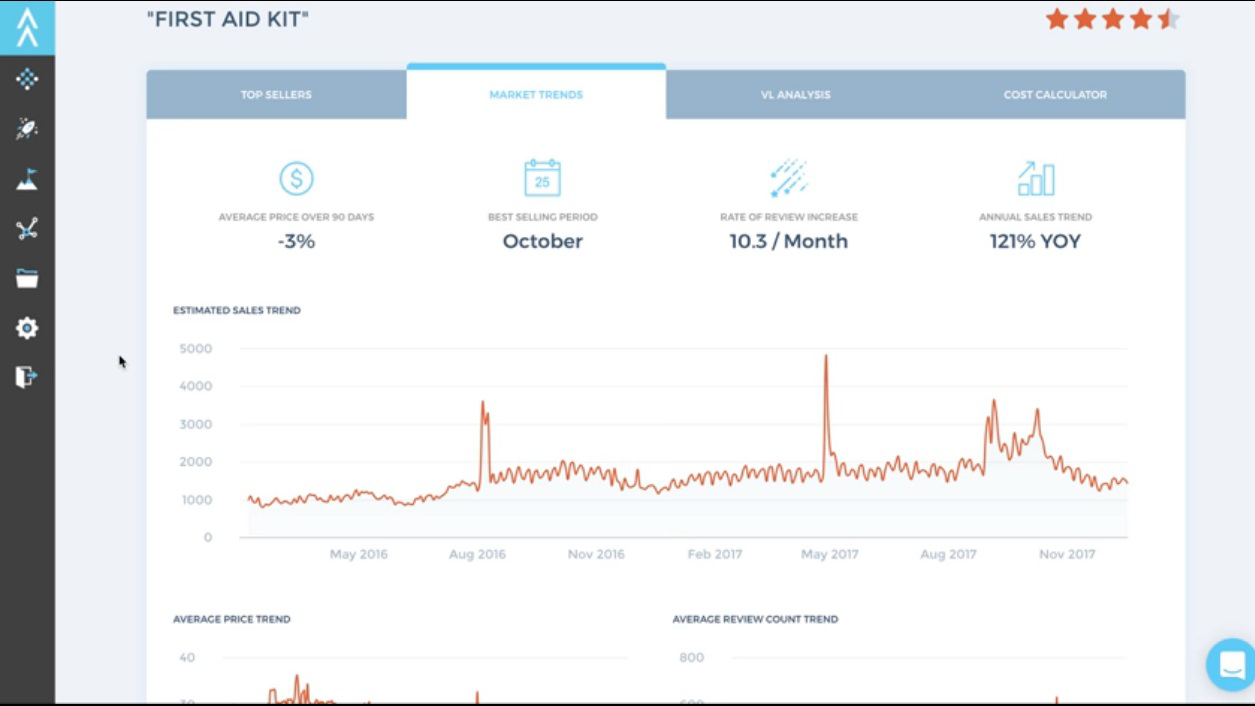Click the Viral Launch logo icon
The height and width of the screenshot is (706, 1255).
click(27, 27)
